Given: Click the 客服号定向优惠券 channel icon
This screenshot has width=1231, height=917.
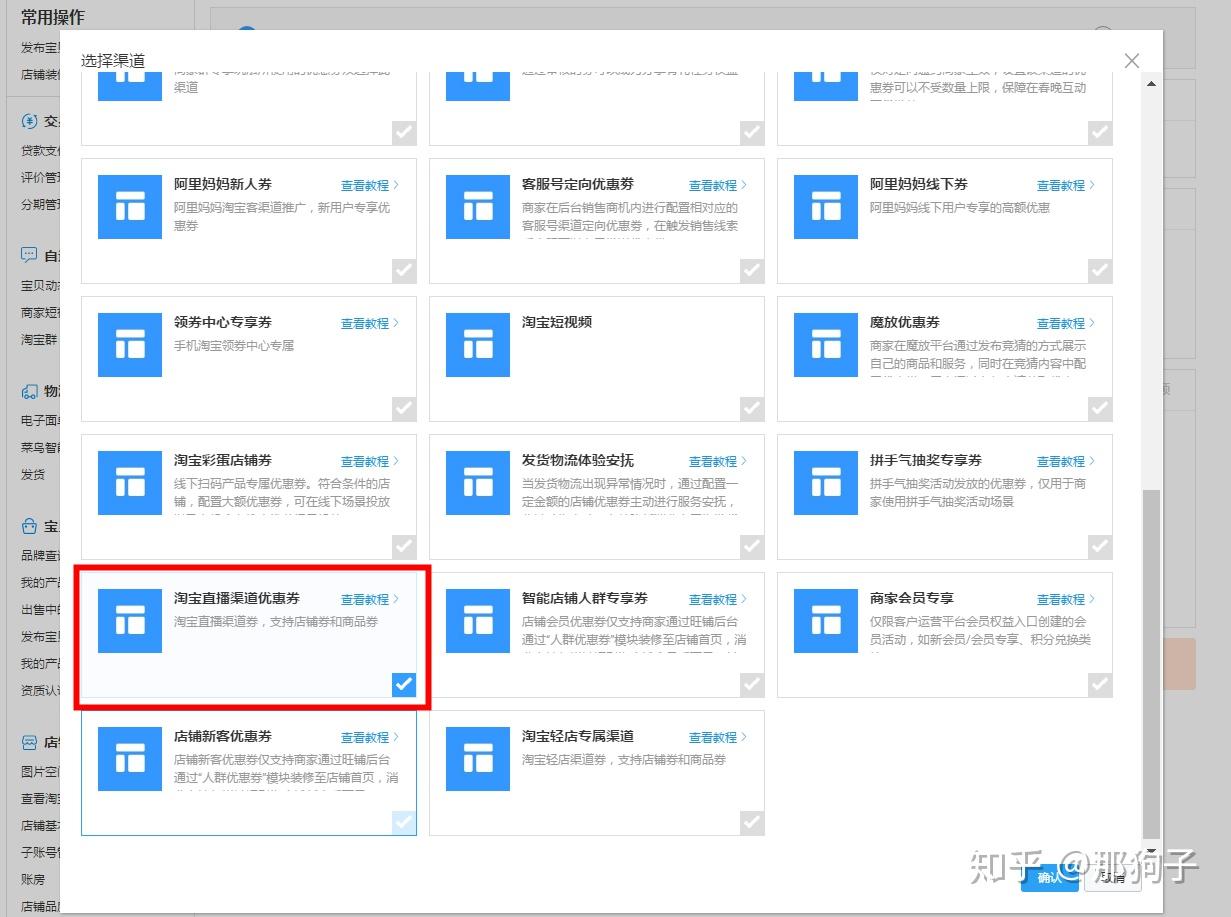Looking at the screenshot, I should (478, 207).
